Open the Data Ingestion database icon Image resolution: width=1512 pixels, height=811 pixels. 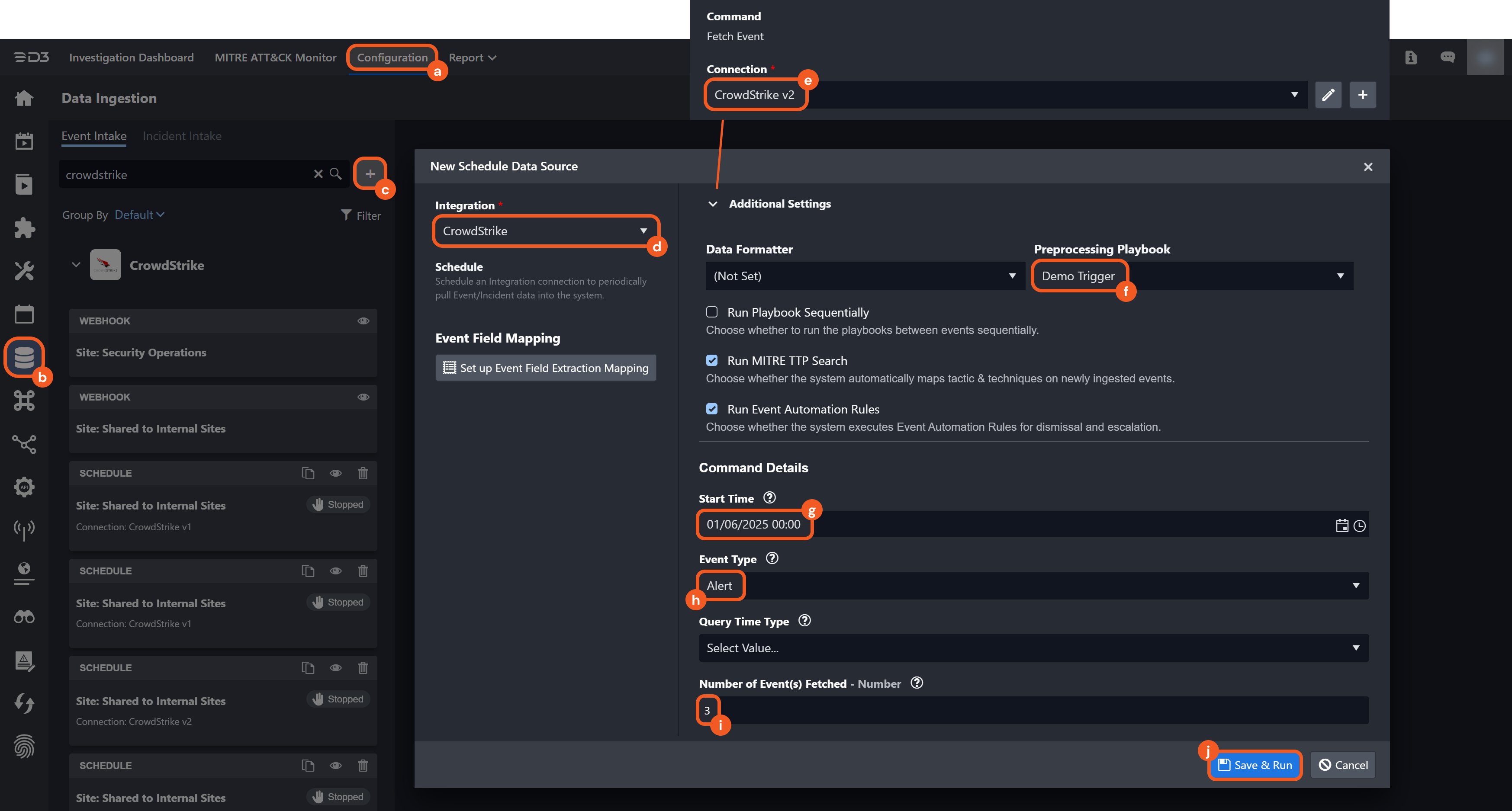24,357
